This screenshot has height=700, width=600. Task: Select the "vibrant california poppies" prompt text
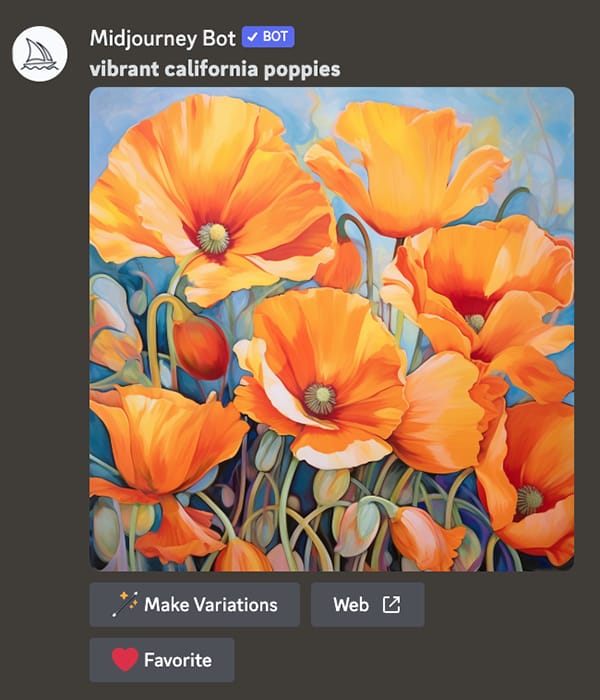click(215, 69)
